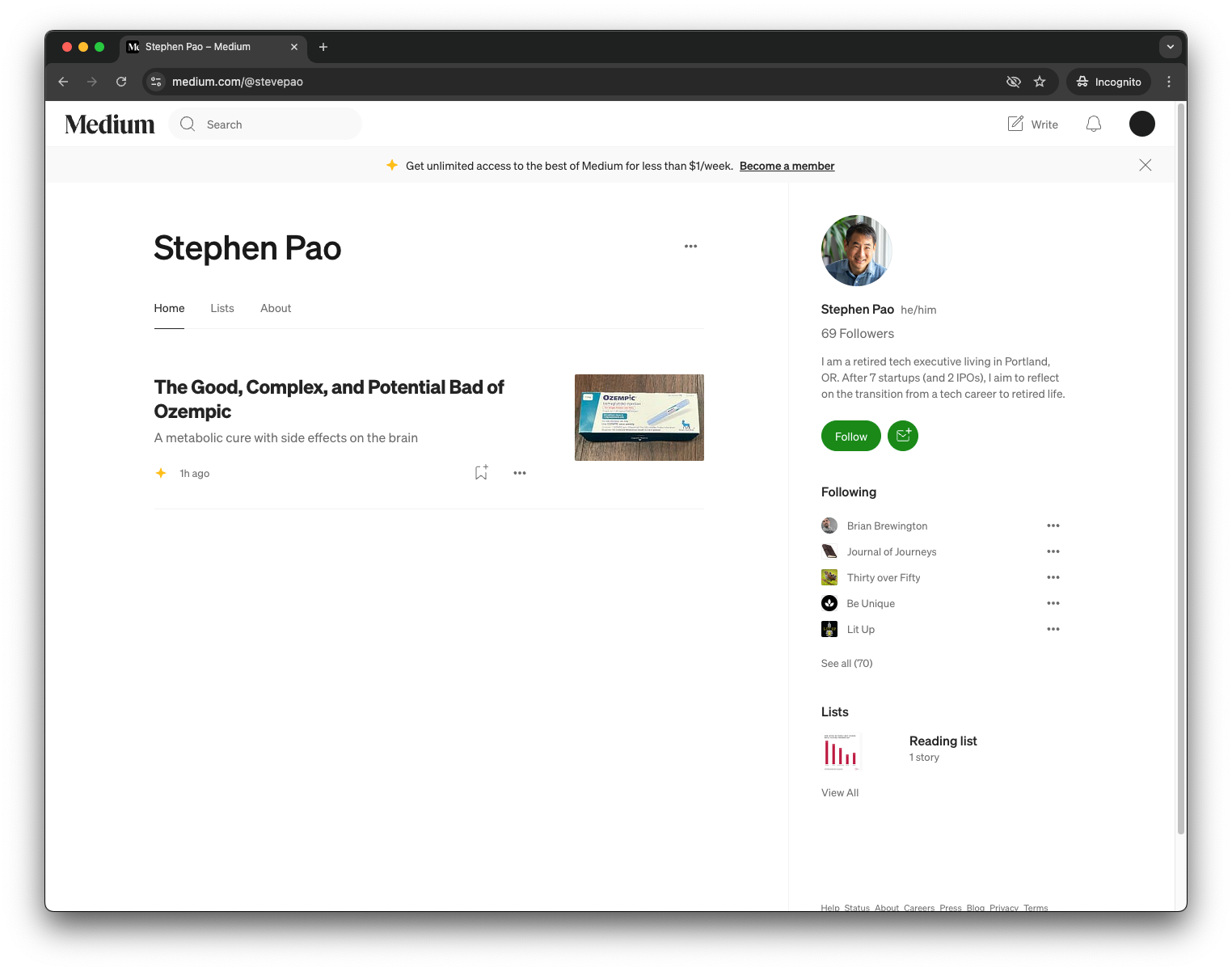This screenshot has height=971, width=1232.
Task: Open options for Journal of Journeys
Action: pyautogui.click(x=1053, y=551)
